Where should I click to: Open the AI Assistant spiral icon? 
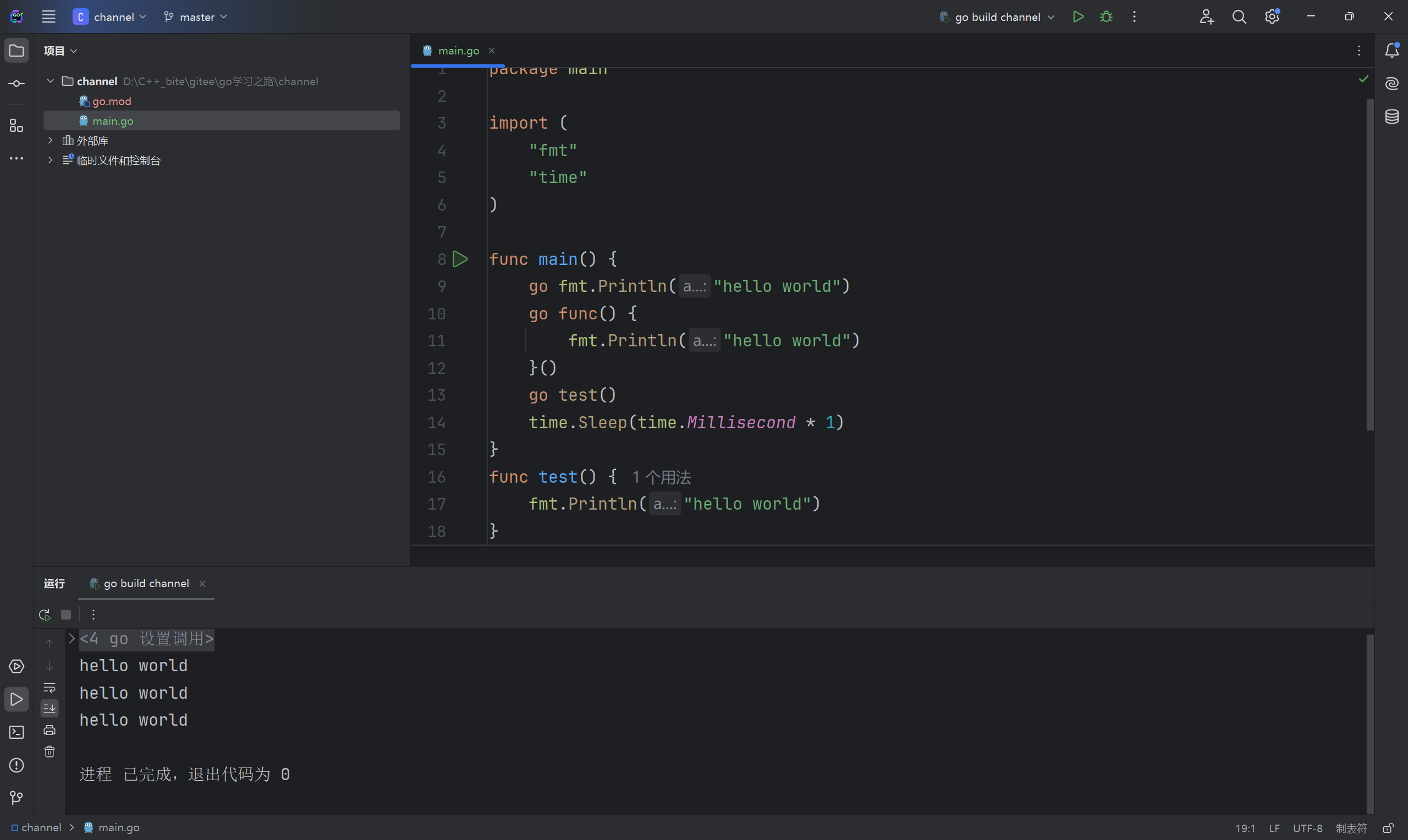tap(1392, 84)
